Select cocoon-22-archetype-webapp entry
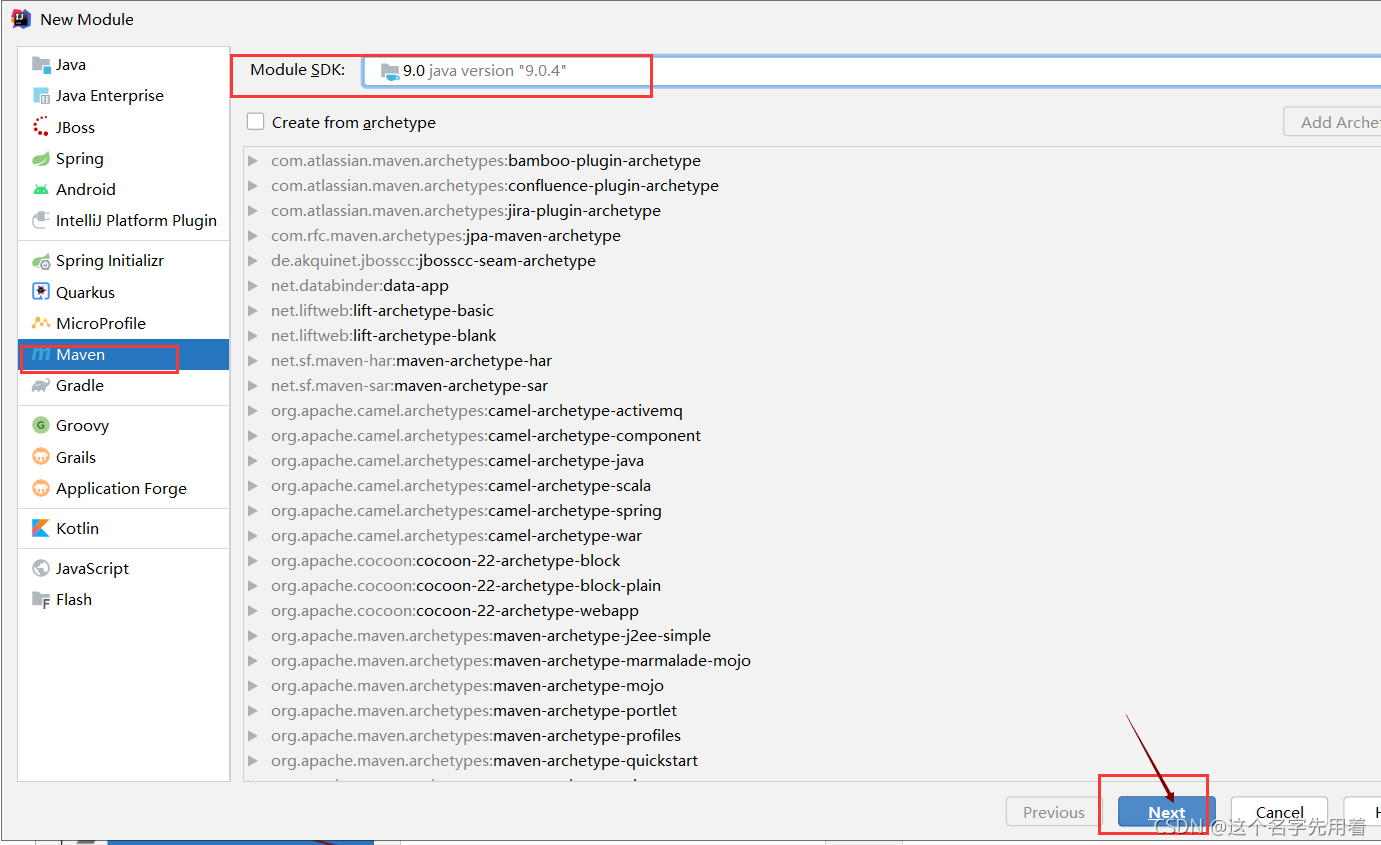 coord(455,610)
